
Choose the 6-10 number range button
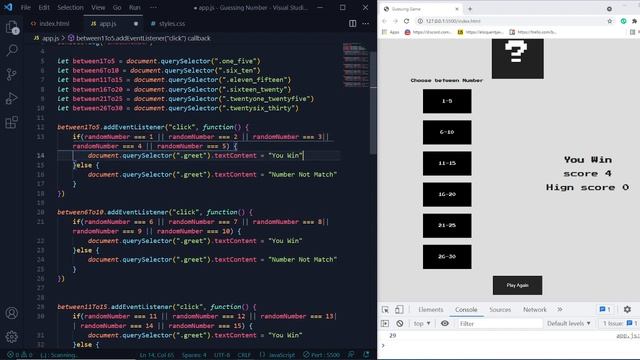(x=447, y=132)
